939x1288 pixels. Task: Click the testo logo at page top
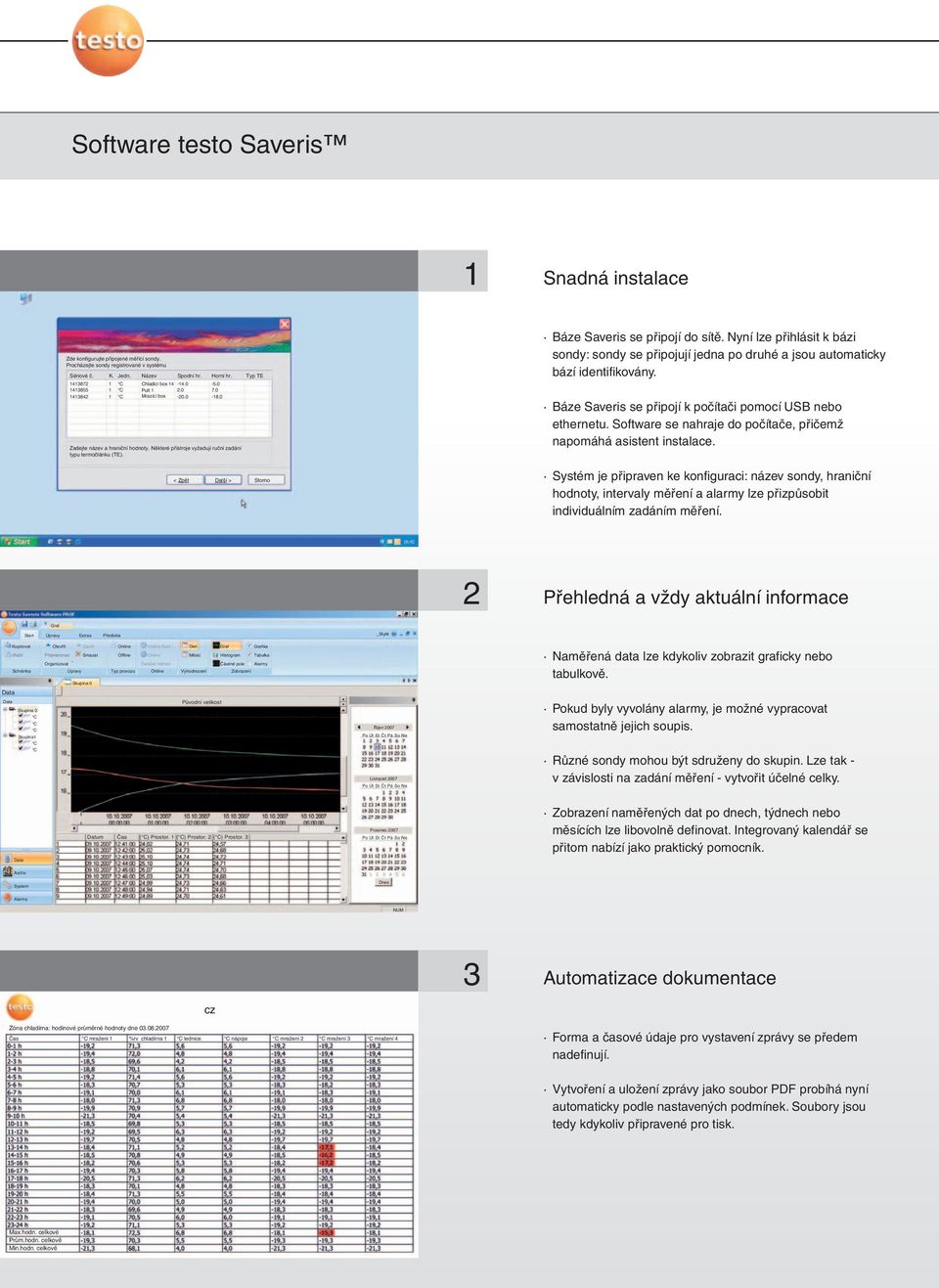pos(108,40)
